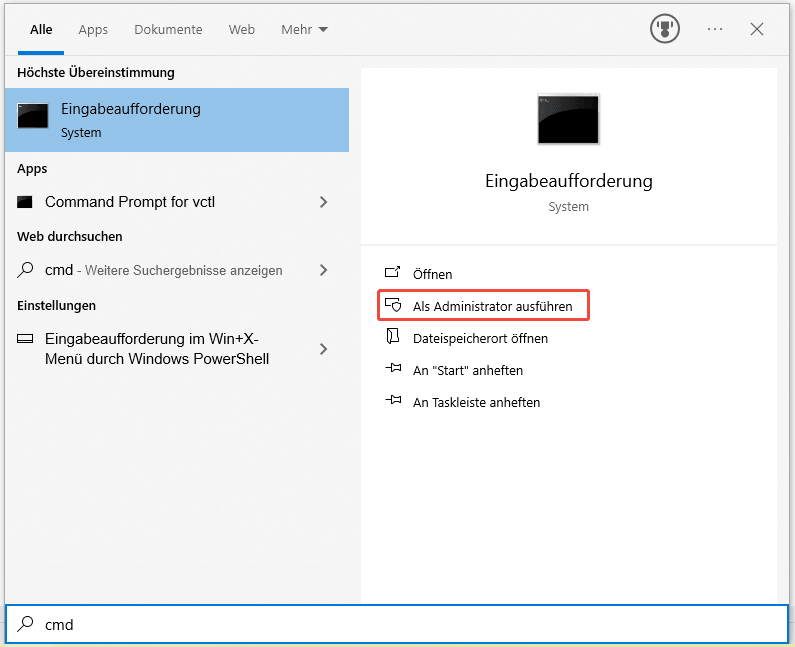Screen dimensions: 795x647
Task: Switch to the Alle tab
Action: click(x=41, y=29)
